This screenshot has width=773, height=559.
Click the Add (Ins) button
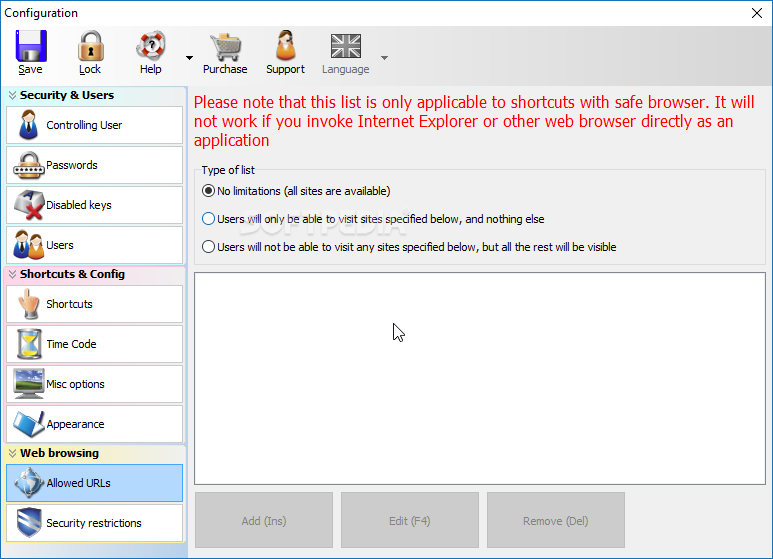click(x=264, y=520)
